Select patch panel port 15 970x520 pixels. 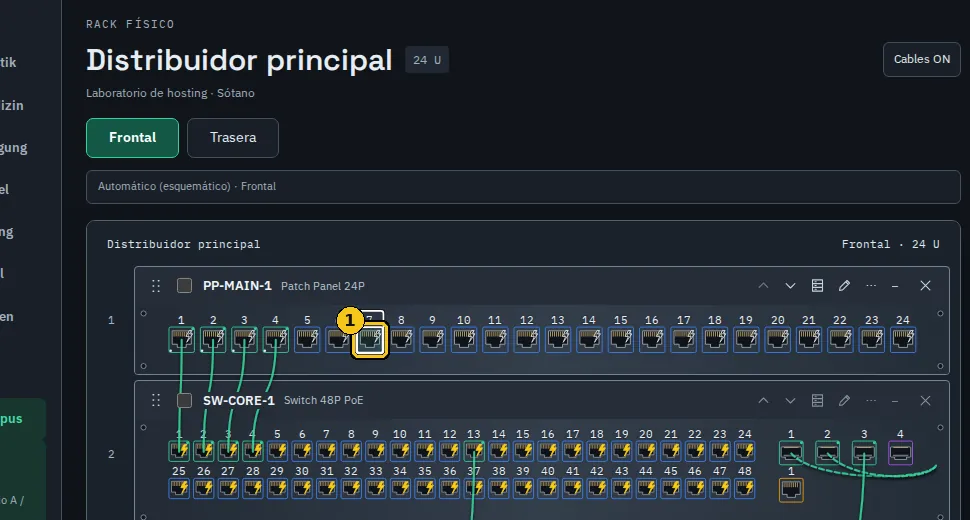[620, 340]
